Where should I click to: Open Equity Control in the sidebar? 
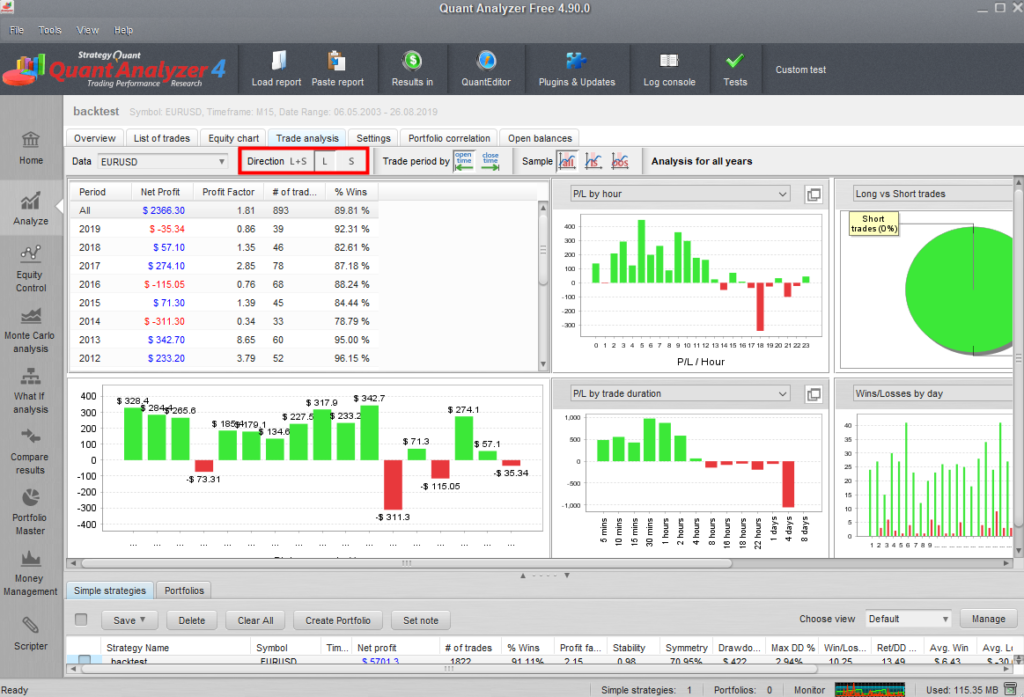click(31, 269)
